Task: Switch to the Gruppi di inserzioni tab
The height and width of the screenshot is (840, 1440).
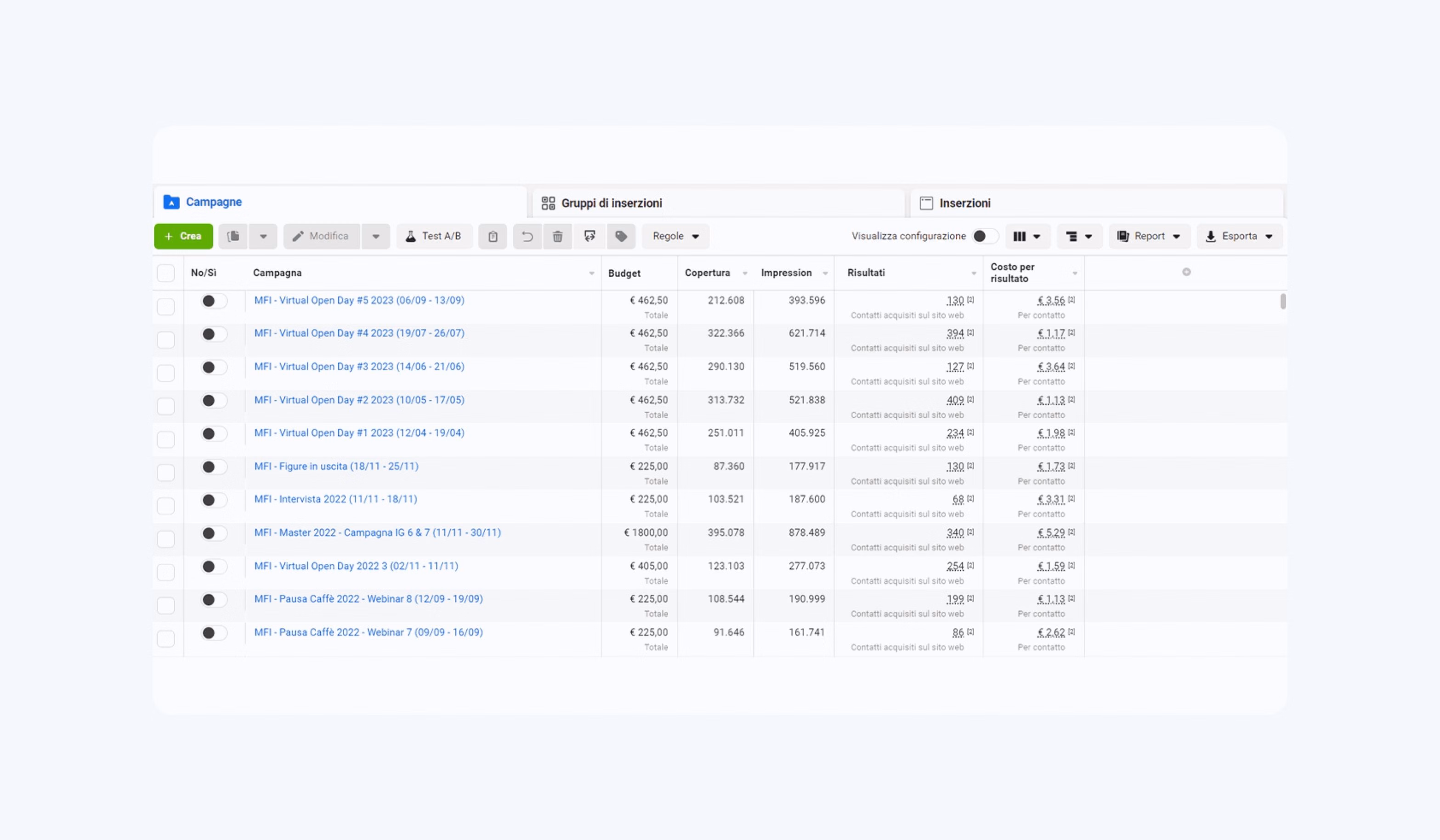Action: pyautogui.click(x=718, y=203)
